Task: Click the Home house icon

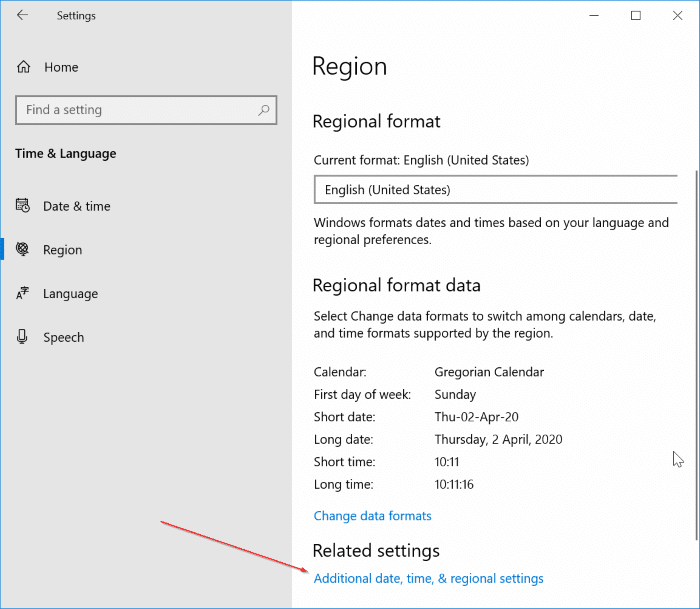Action: 24,67
